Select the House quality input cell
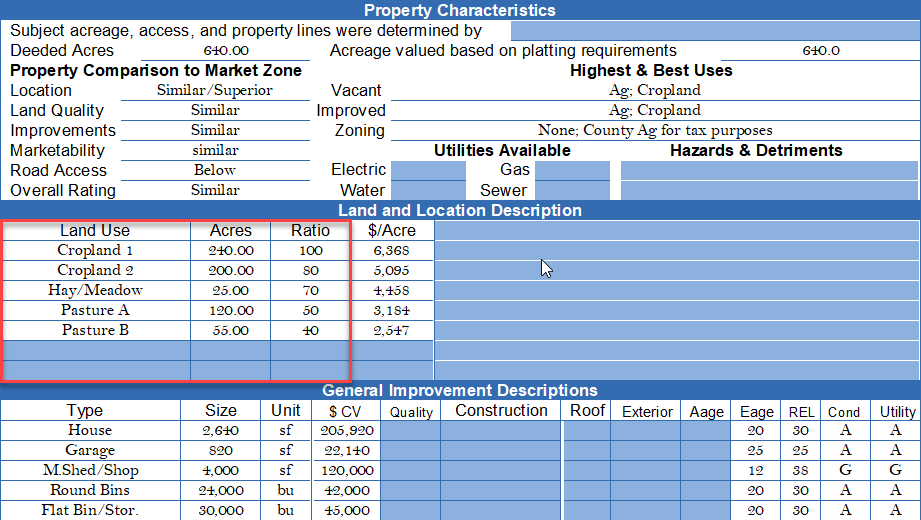This screenshot has width=921, height=520. pyautogui.click(x=411, y=430)
